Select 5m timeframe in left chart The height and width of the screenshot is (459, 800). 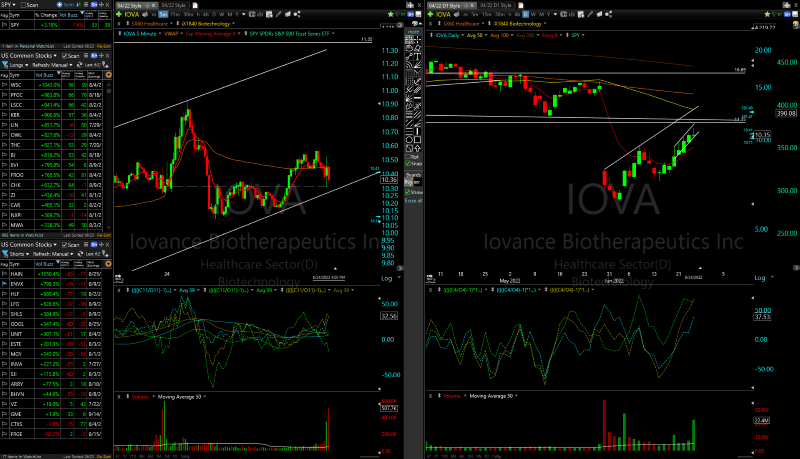pos(163,14)
